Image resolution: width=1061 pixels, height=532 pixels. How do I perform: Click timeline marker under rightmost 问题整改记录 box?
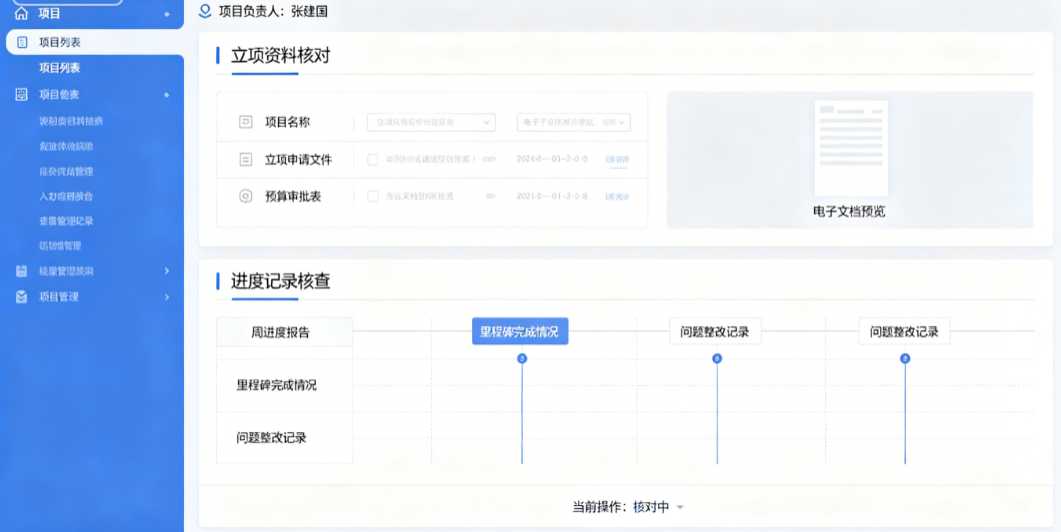[905, 358]
